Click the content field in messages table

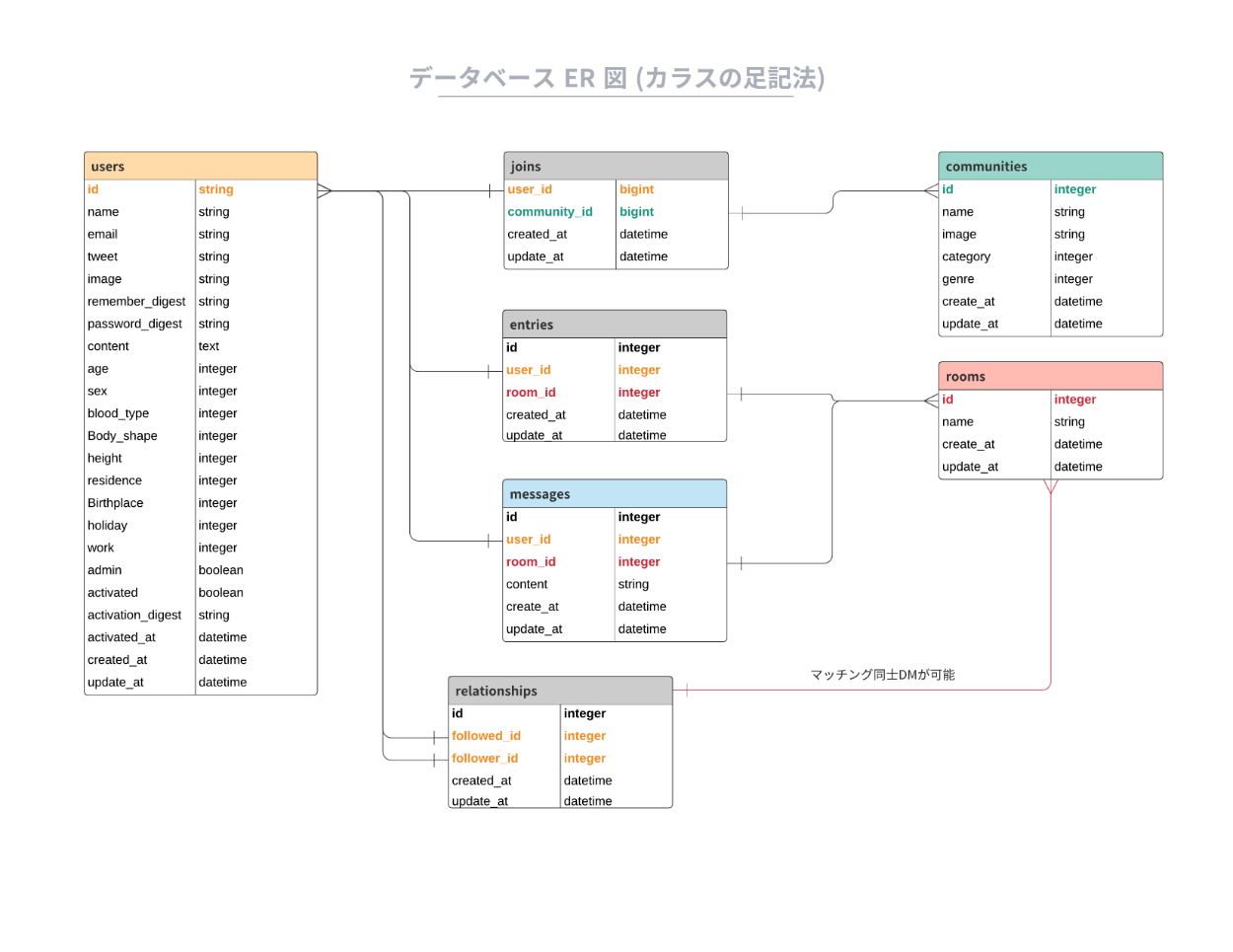pyautogui.click(x=527, y=584)
